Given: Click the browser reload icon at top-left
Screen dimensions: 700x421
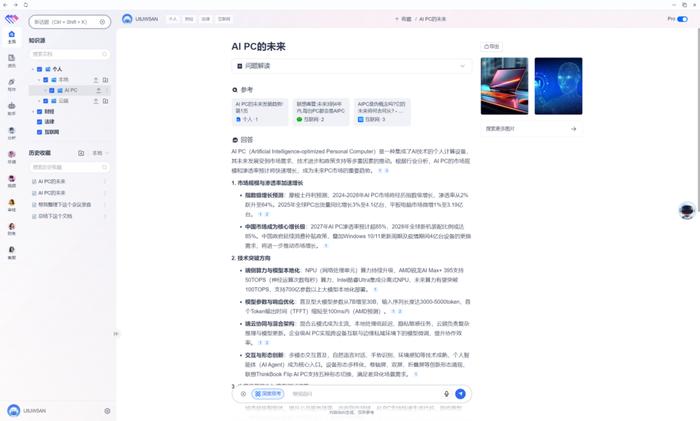Looking at the screenshot, I should click(x=25, y=4).
